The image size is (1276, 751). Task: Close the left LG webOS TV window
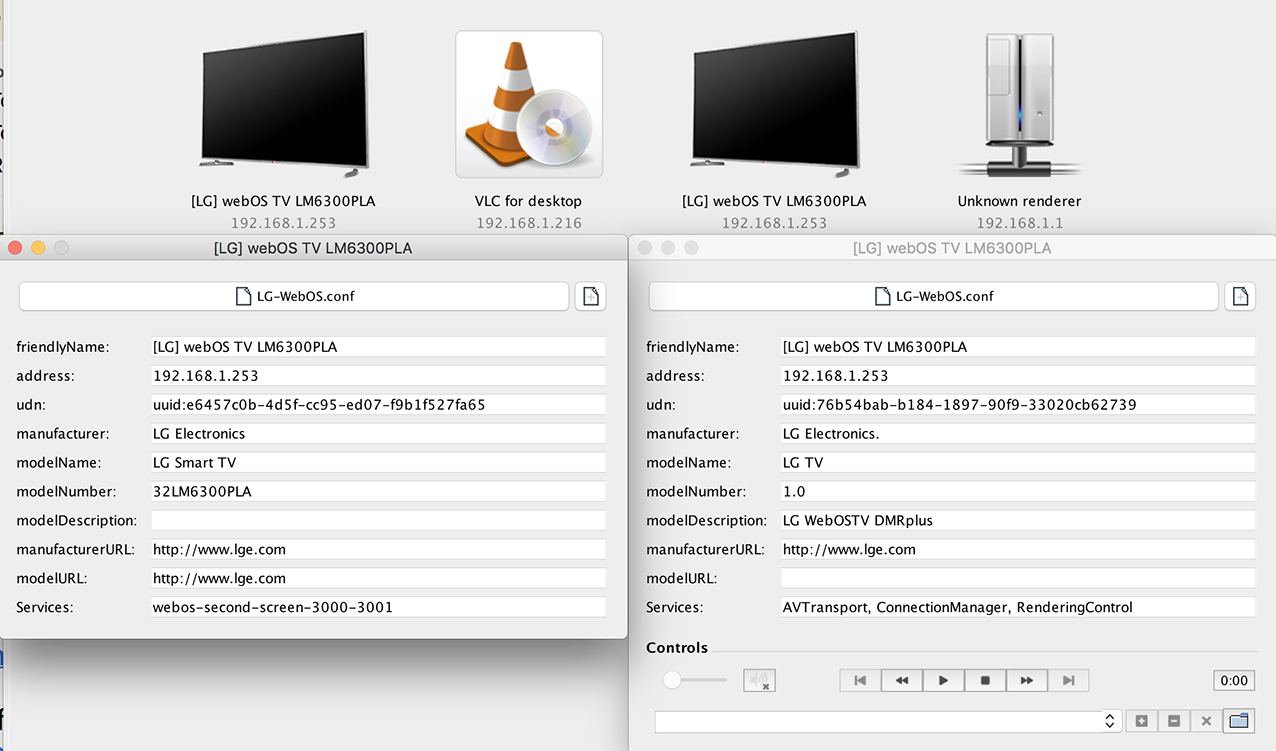coord(15,248)
